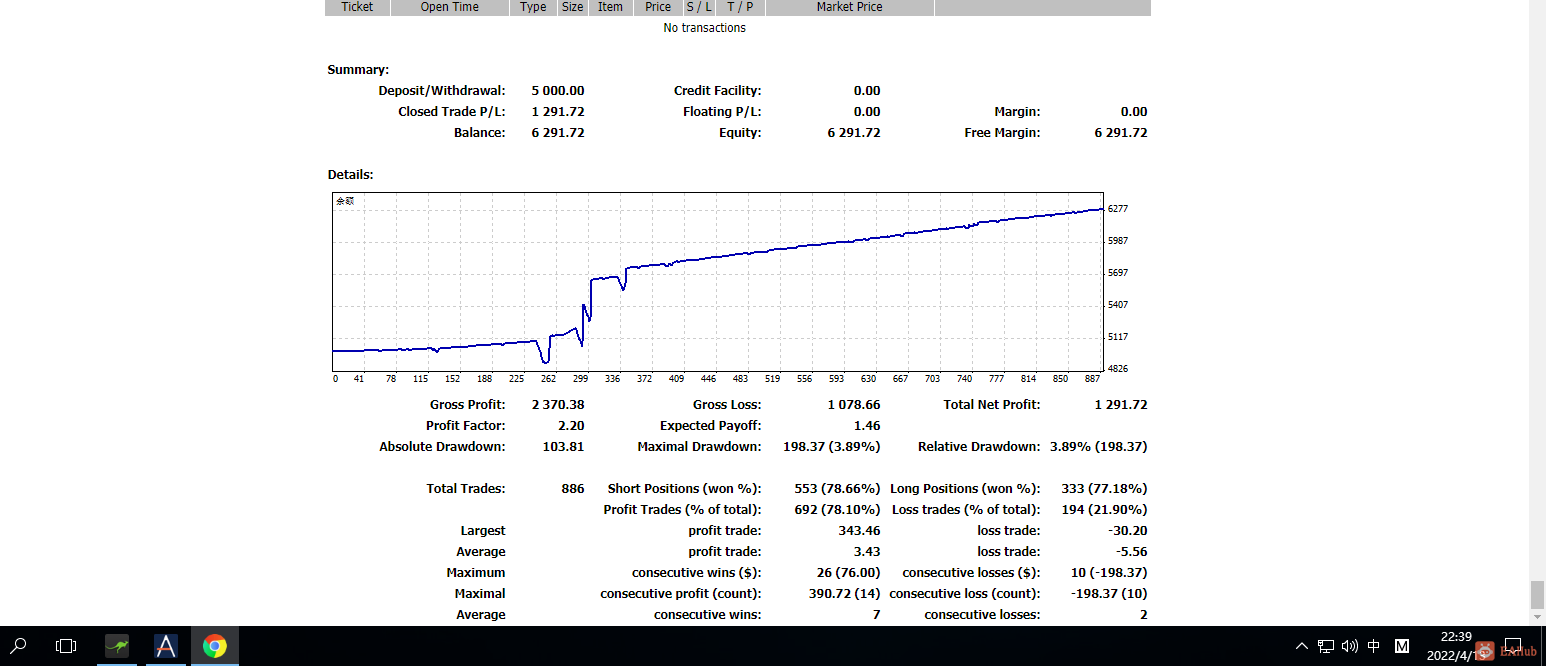Open the notification center icon
The width and height of the screenshot is (1546, 666).
pos(1513,646)
